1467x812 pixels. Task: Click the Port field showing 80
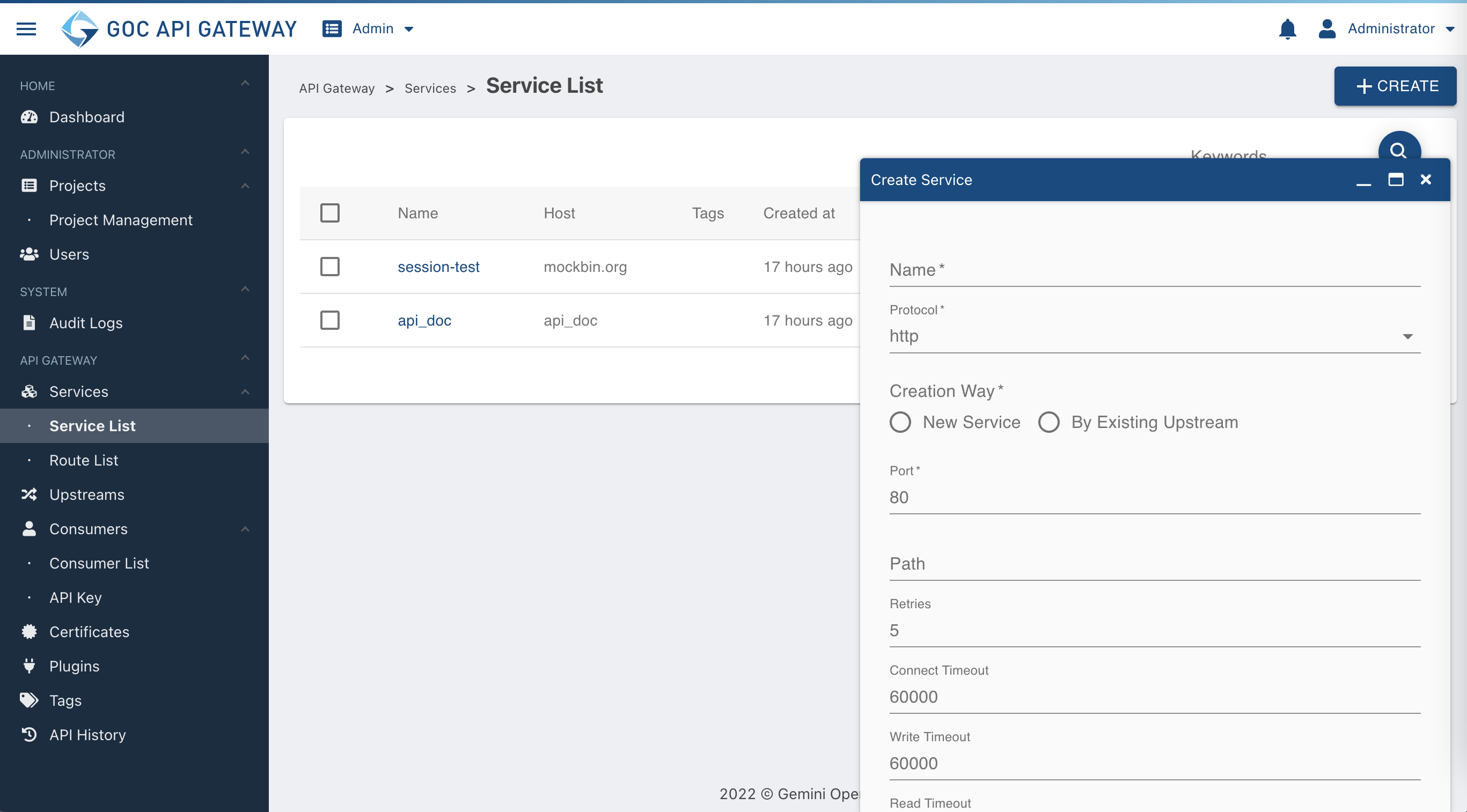click(1154, 497)
